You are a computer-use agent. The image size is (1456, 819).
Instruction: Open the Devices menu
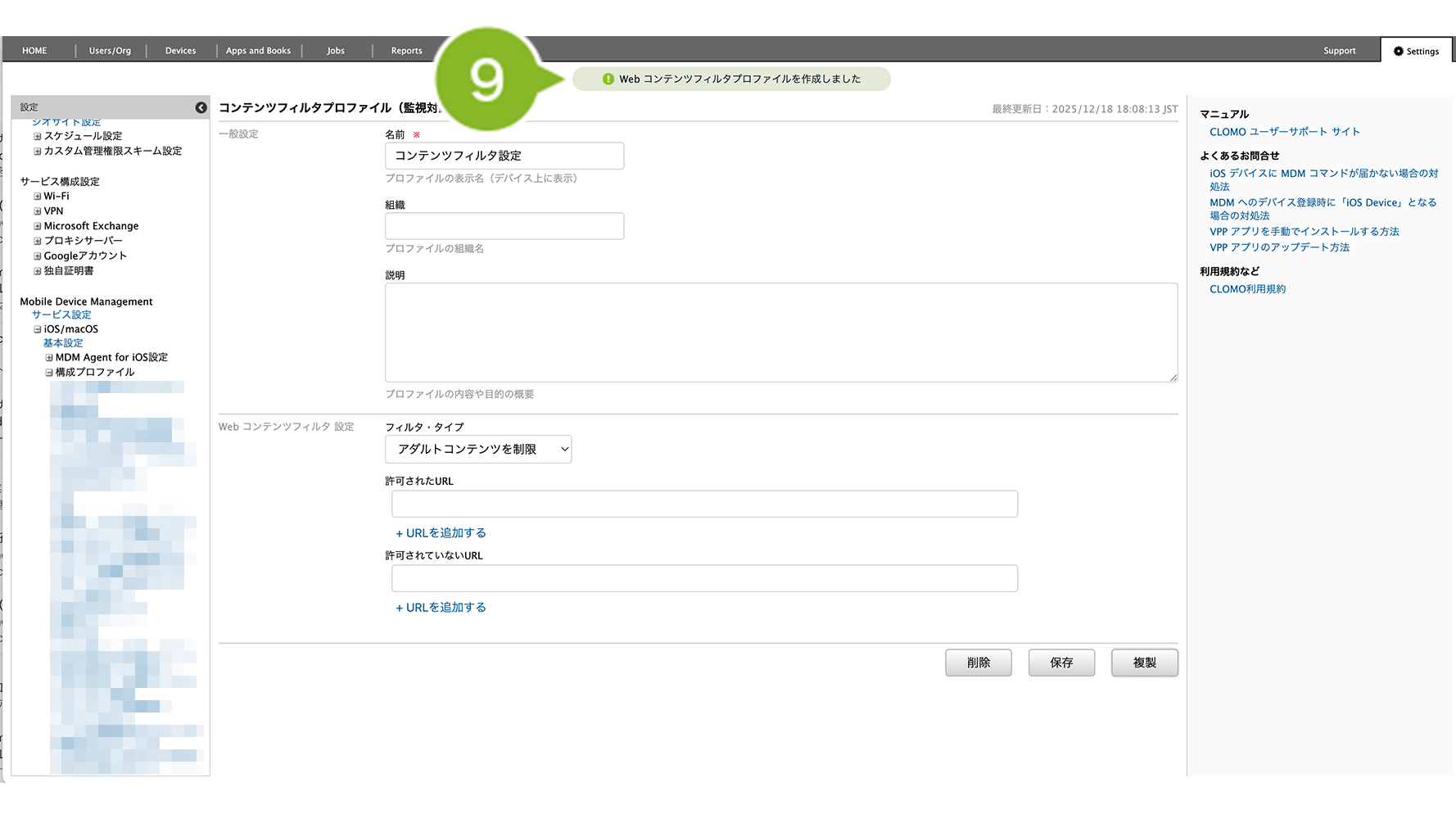180,51
